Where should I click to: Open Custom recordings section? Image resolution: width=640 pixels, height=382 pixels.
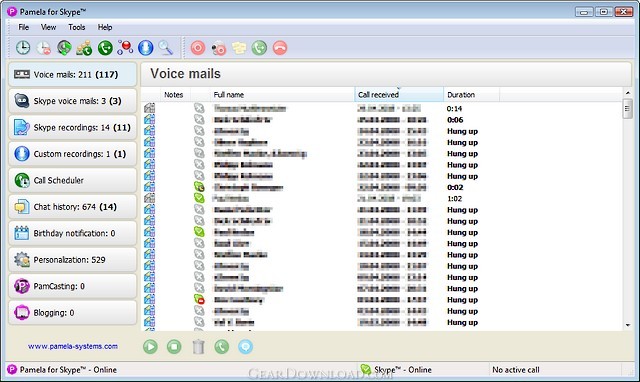point(72,154)
